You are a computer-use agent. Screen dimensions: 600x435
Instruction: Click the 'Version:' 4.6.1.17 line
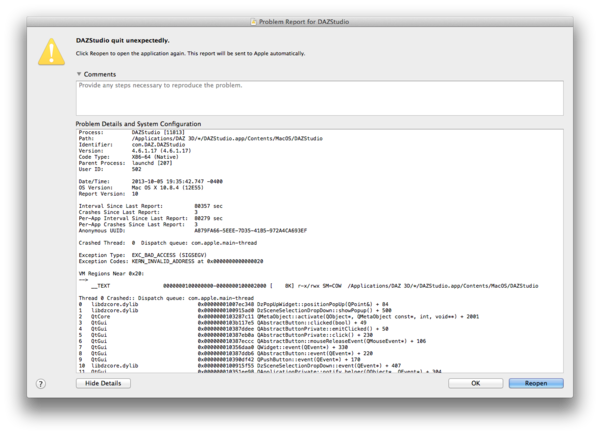135,151
